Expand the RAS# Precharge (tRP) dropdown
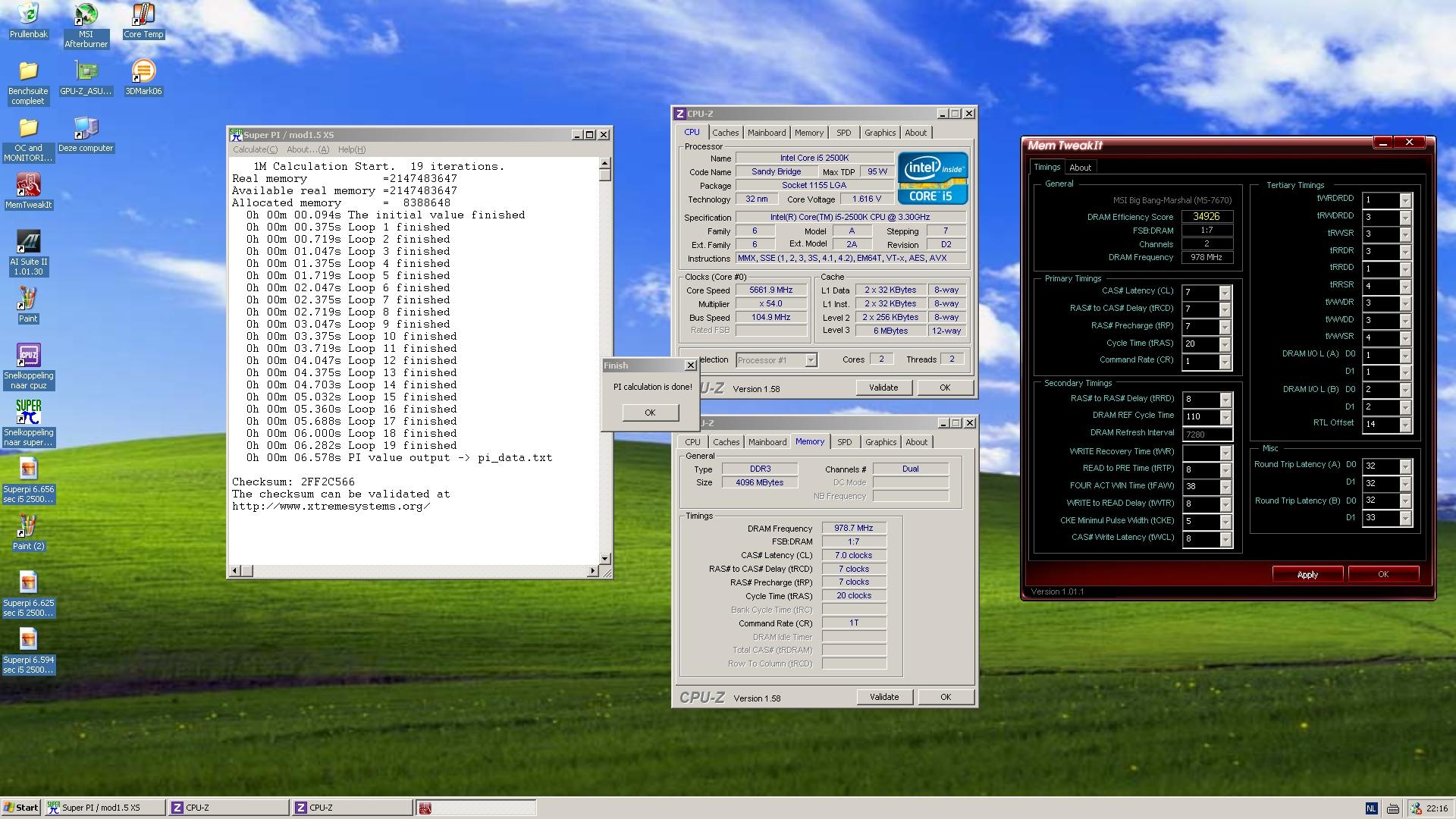The image size is (1456, 819). coord(1225,327)
